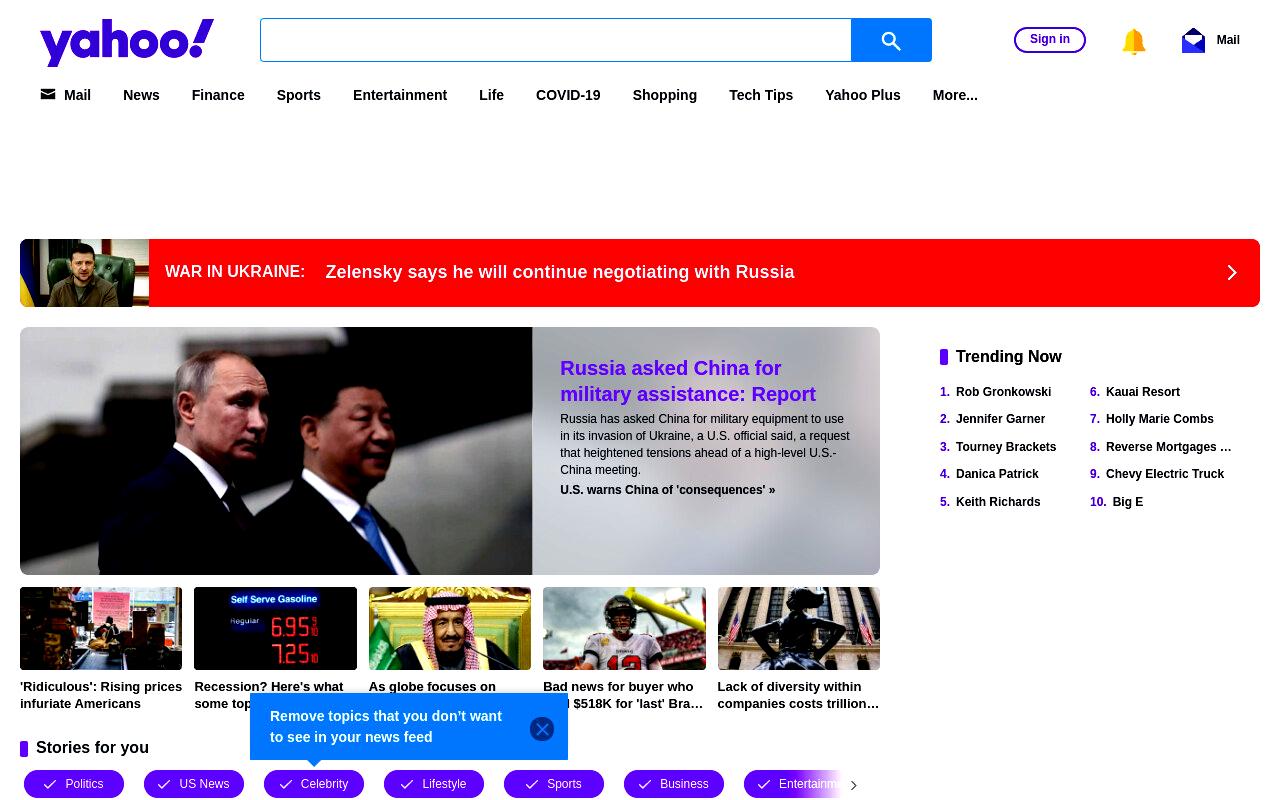Image resolution: width=1280 pixels, height=800 pixels.
Task: Toggle the Sports topic filter
Action: coord(554,784)
